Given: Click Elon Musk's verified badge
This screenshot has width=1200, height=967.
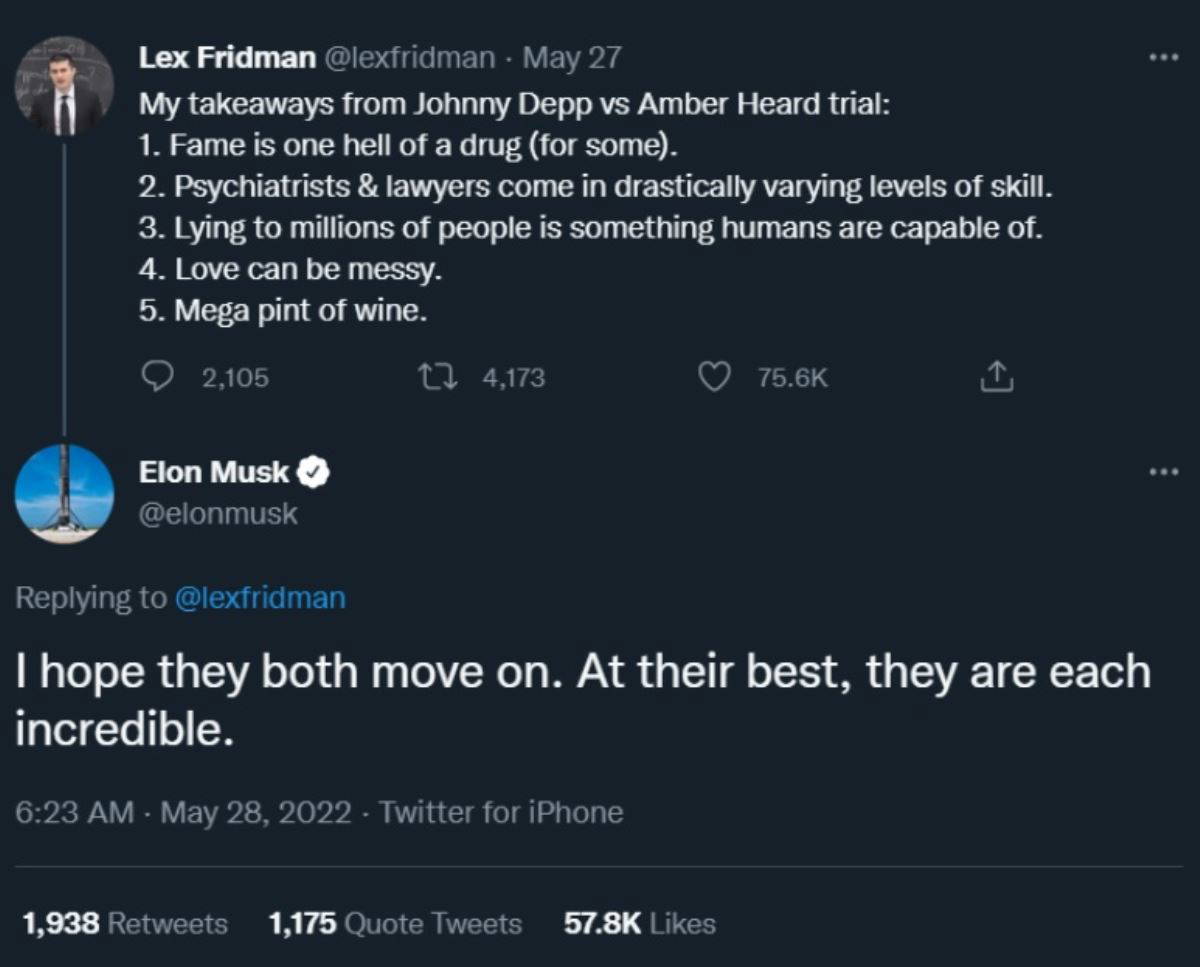Looking at the screenshot, I should pyautogui.click(x=316, y=472).
